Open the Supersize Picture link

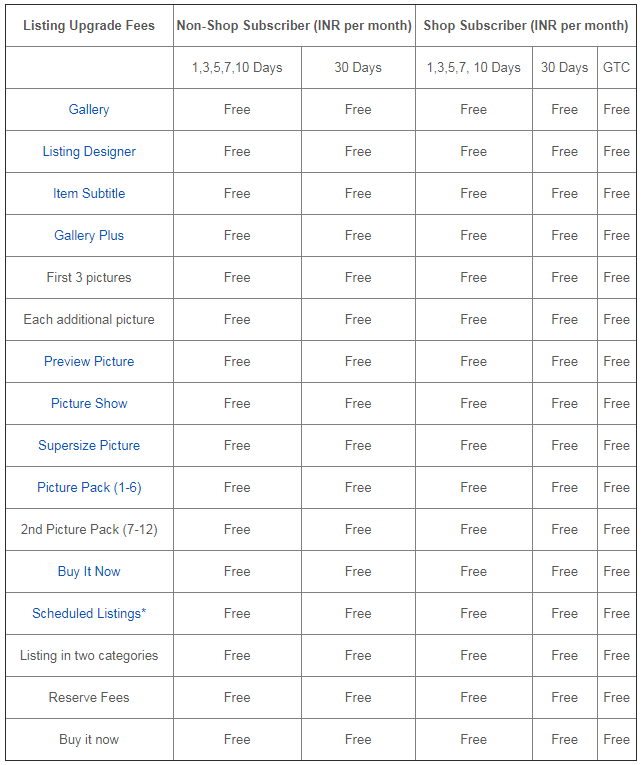[89, 446]
